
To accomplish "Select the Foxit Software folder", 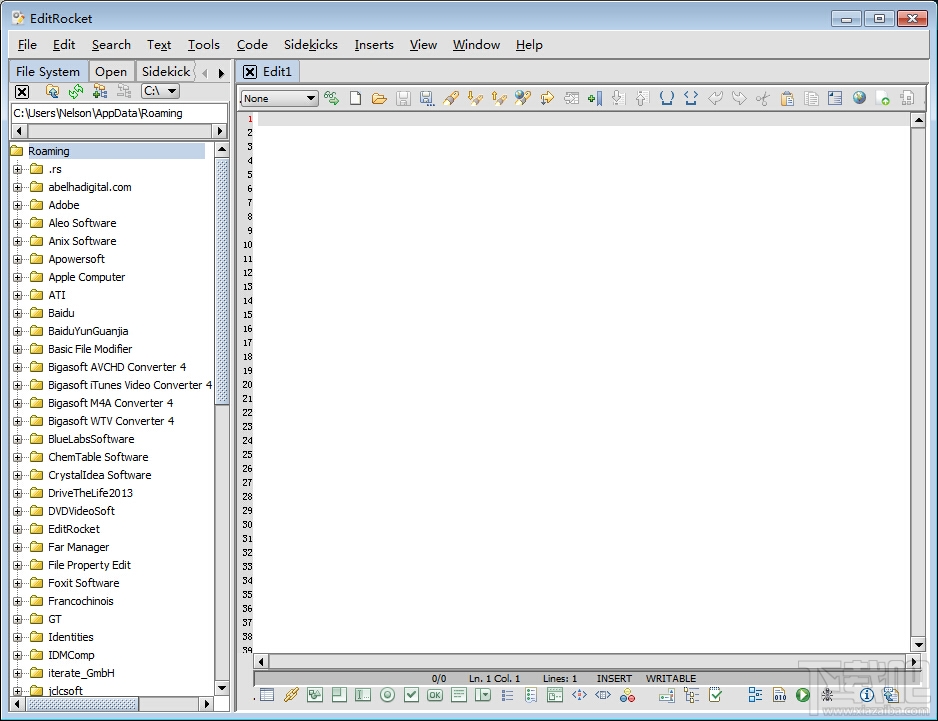I will click(83, 583).
